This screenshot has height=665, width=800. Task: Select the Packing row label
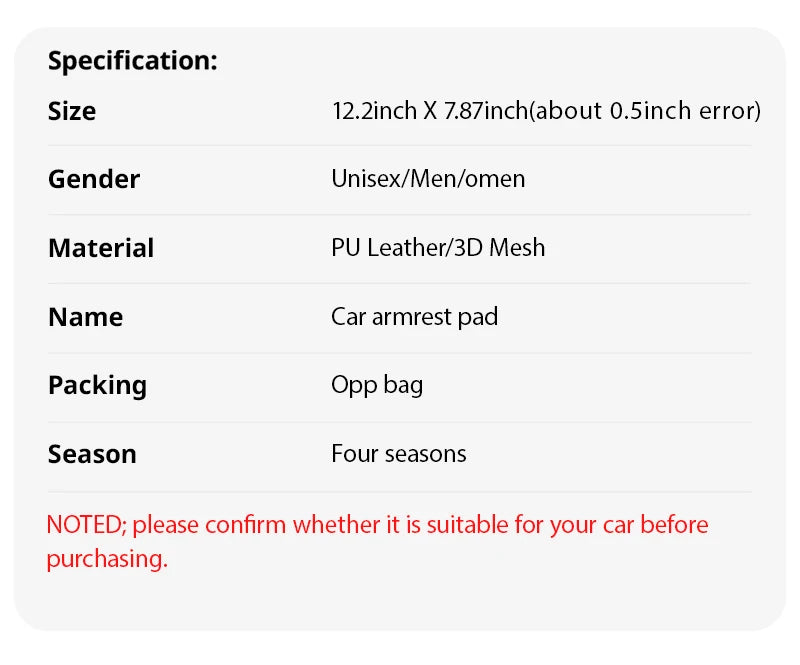point(97,386)
